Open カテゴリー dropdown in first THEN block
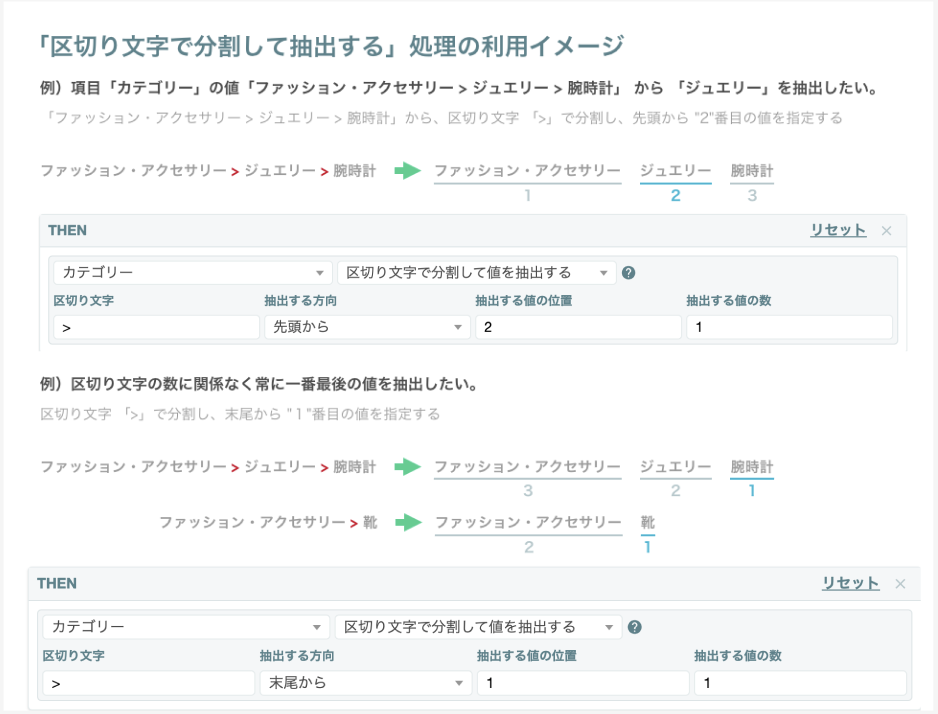The height and width of the screenshot is (714, 938). click(193, 273)
